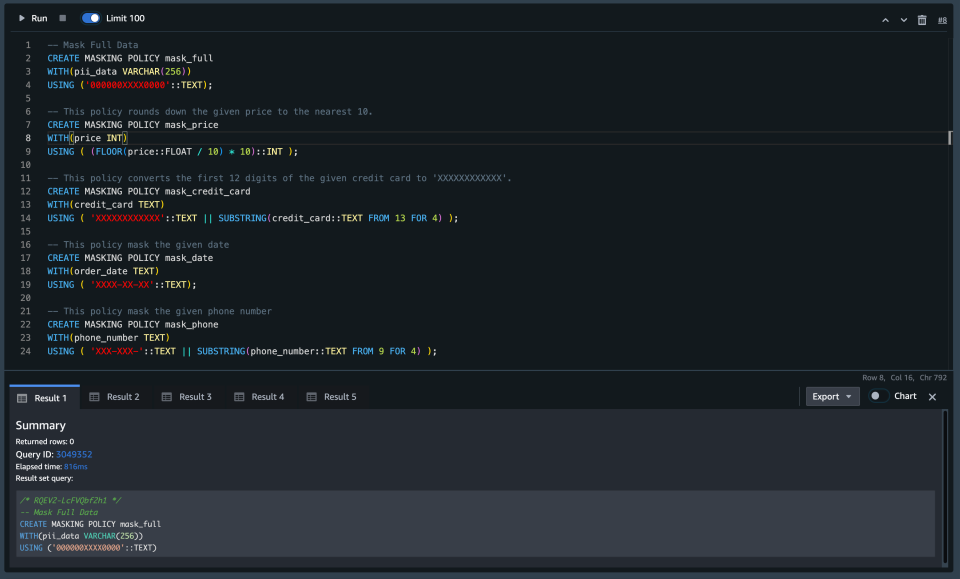This screenshot has height=579, width=960.
Task: Move cell up with the up chevron
Action: tap(885, 20)
